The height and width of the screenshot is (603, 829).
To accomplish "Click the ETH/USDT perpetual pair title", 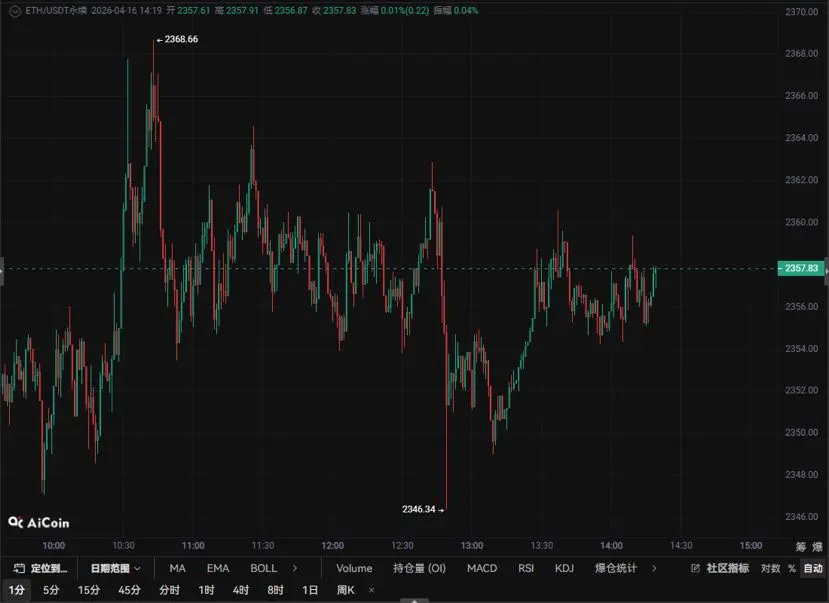I will click(x=56, y=11).
